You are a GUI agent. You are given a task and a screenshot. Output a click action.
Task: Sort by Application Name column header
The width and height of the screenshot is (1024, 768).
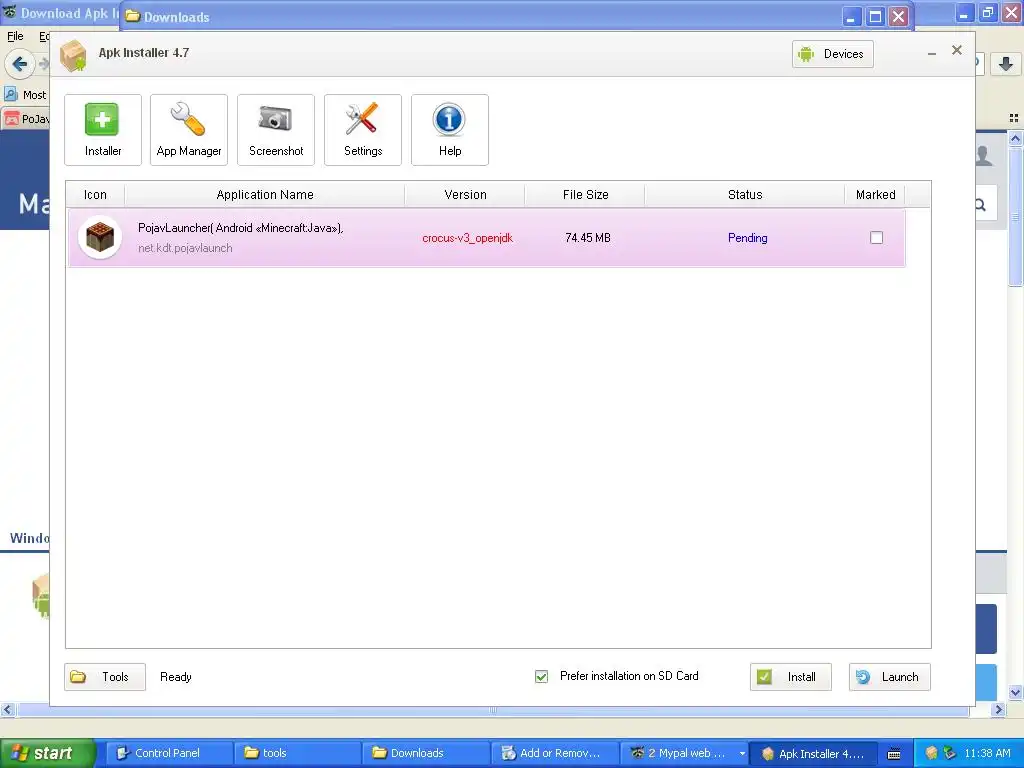click(264, 195)
